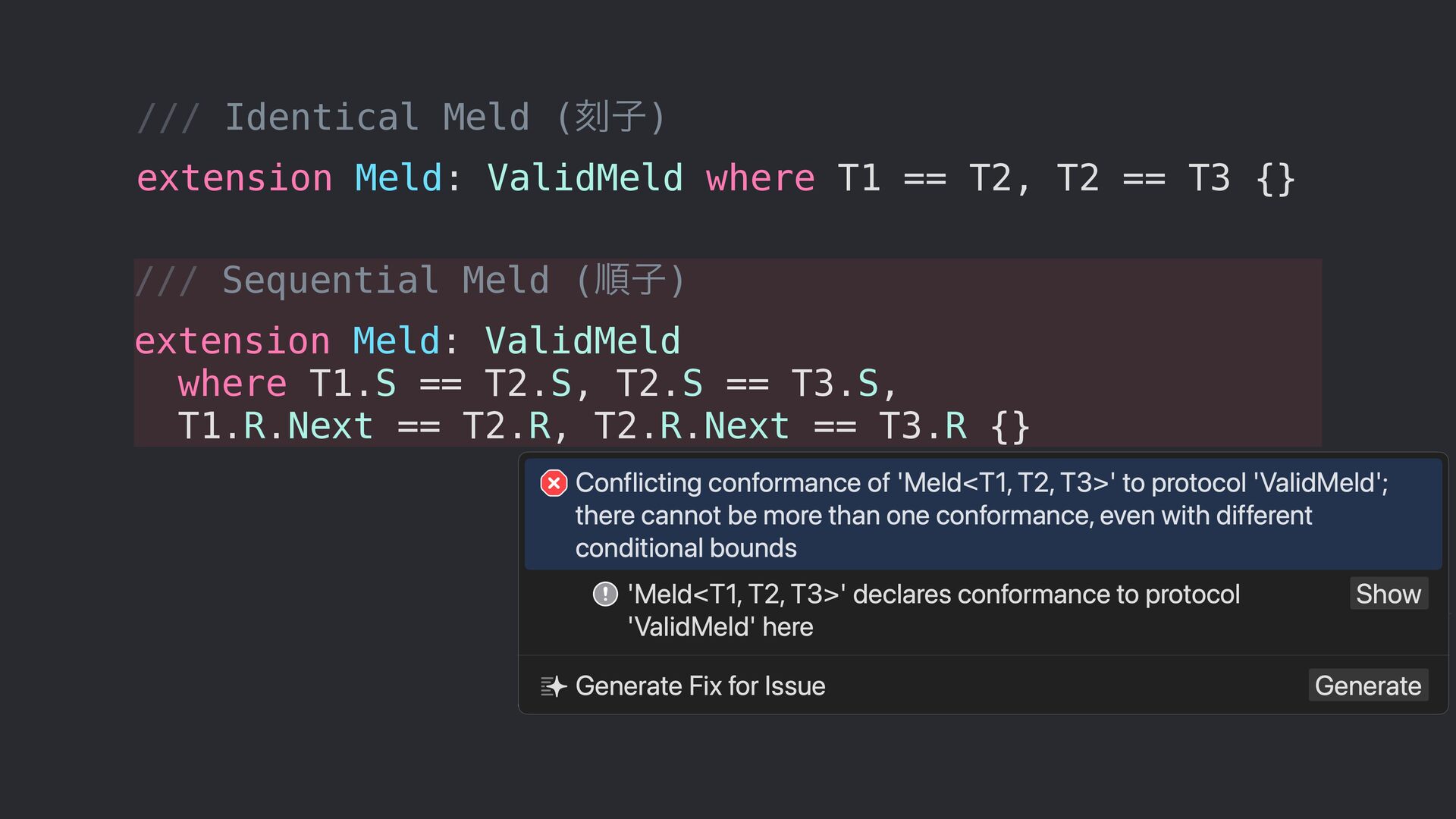Viewport: 1456px width, 819px height.
Task: Click the pink 'where' in highlighted block
Action: click(232, 384)
